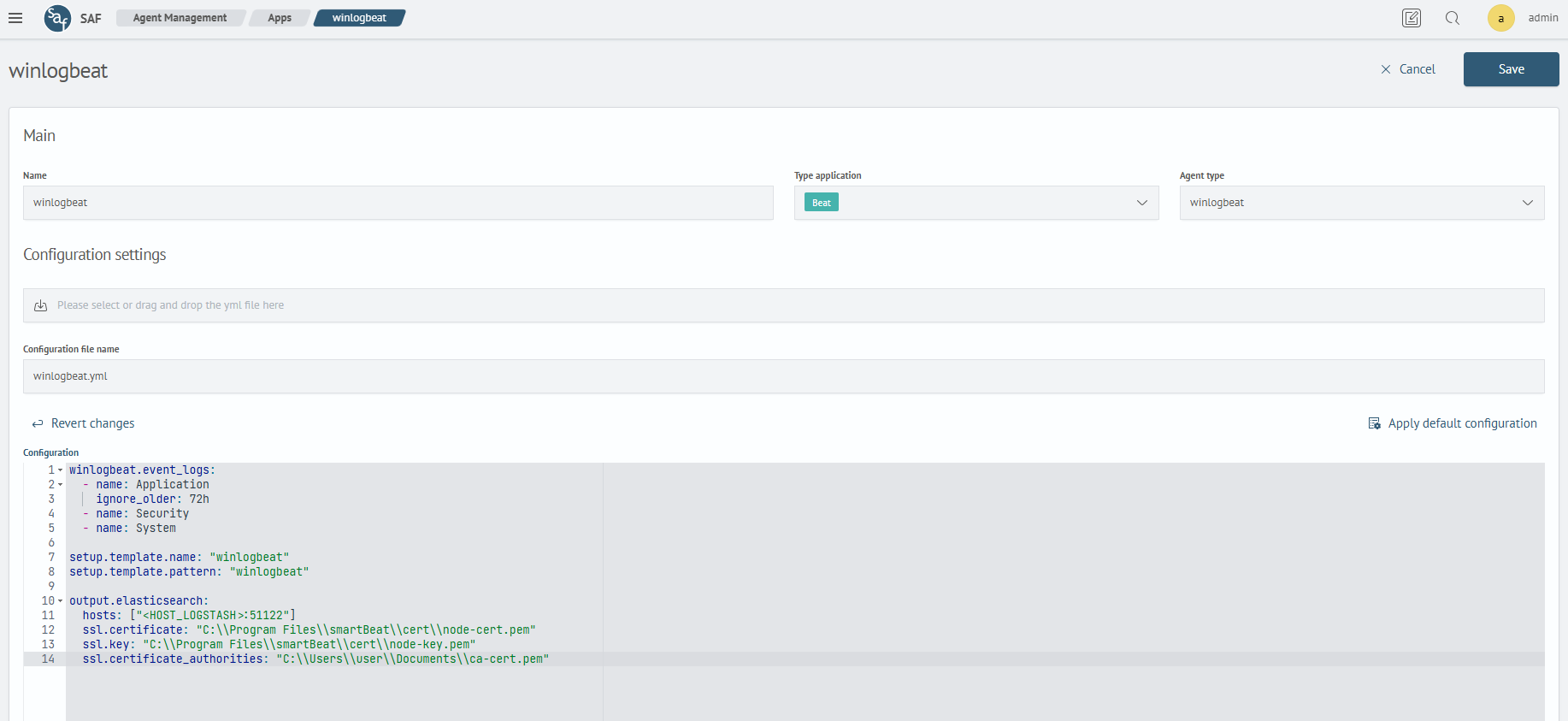
Task: Go to Agent Management breadcrumb
Action: pos(180,18)
